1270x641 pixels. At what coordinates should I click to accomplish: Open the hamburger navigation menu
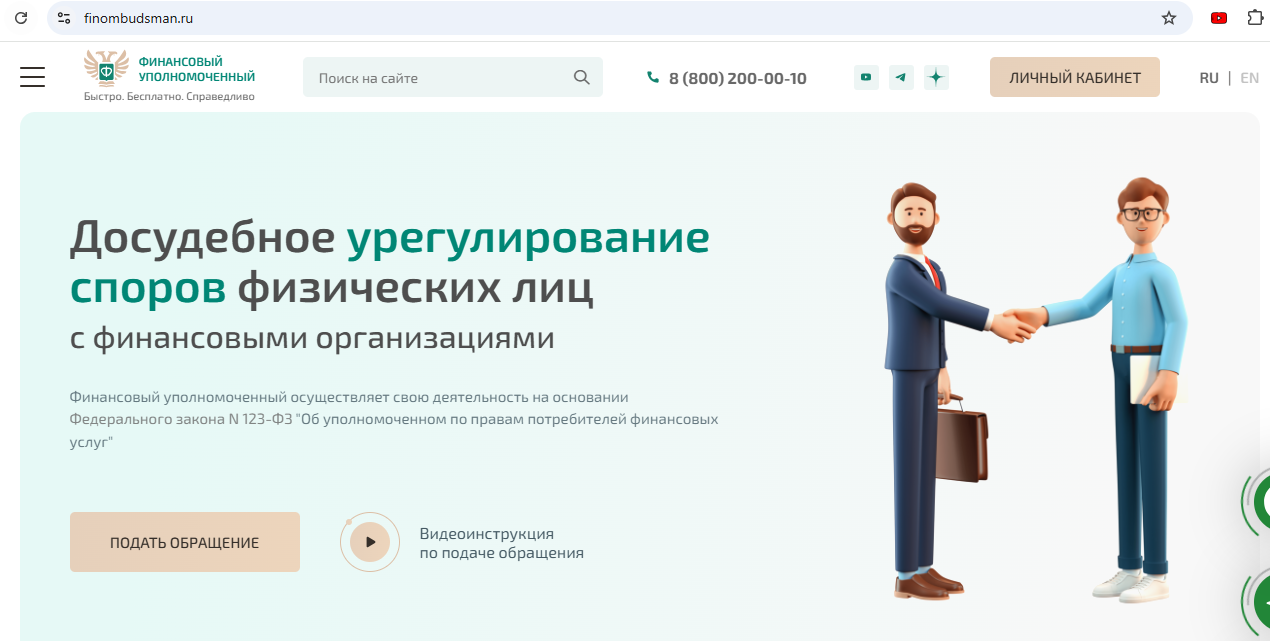[x=32, y=77]
